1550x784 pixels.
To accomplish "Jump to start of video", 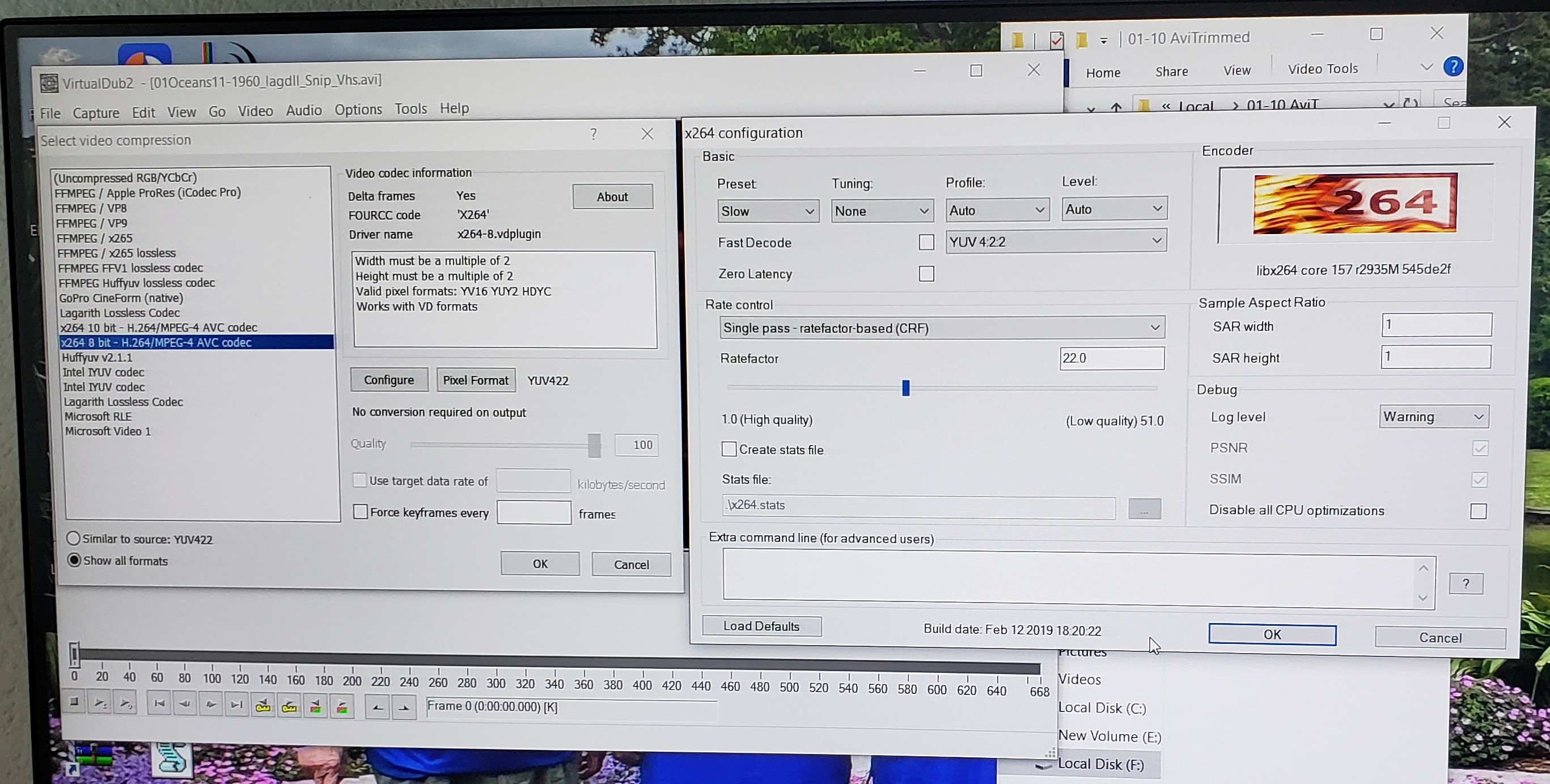I will pyautogui.click(x=159, y=704).
